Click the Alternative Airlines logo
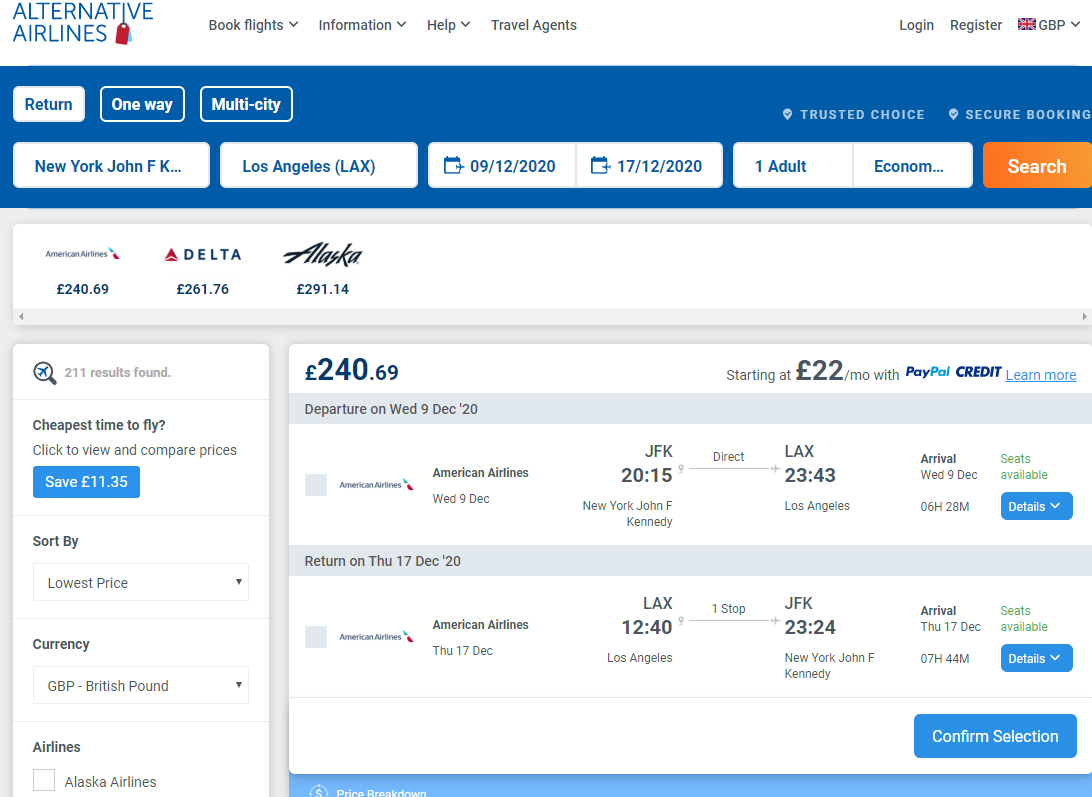The image size is (1092, 797). (x=83, y=23)
